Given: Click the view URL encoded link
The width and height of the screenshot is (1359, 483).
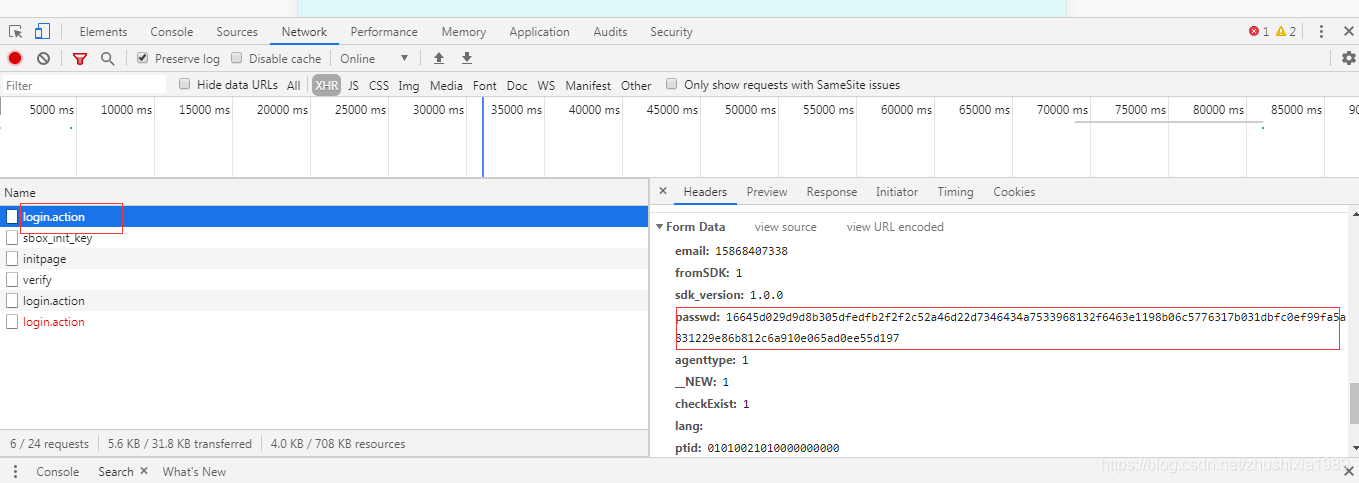Looking at the screenshot, I should 895,227.
